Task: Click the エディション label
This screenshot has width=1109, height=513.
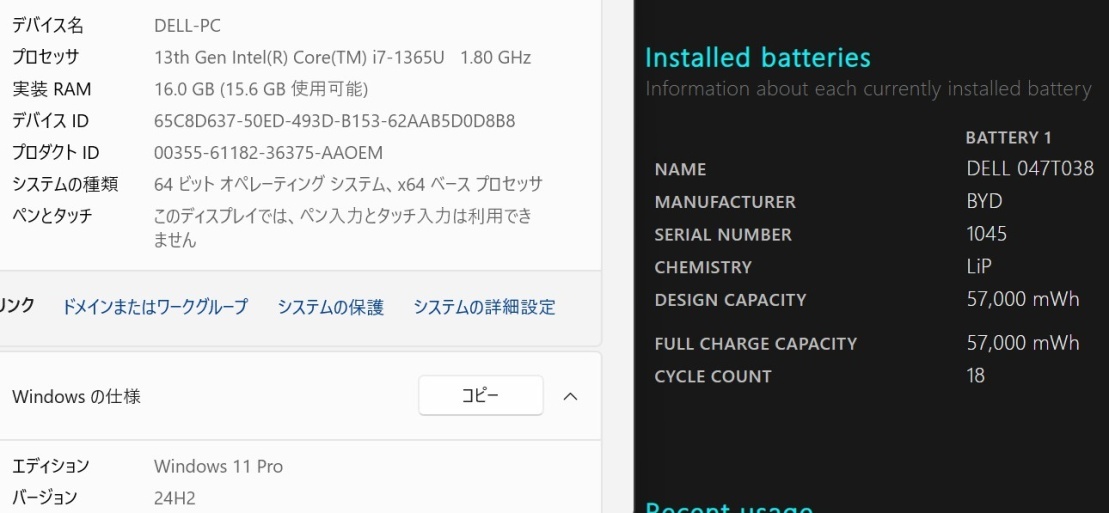Action: click(x=50, y=466)
